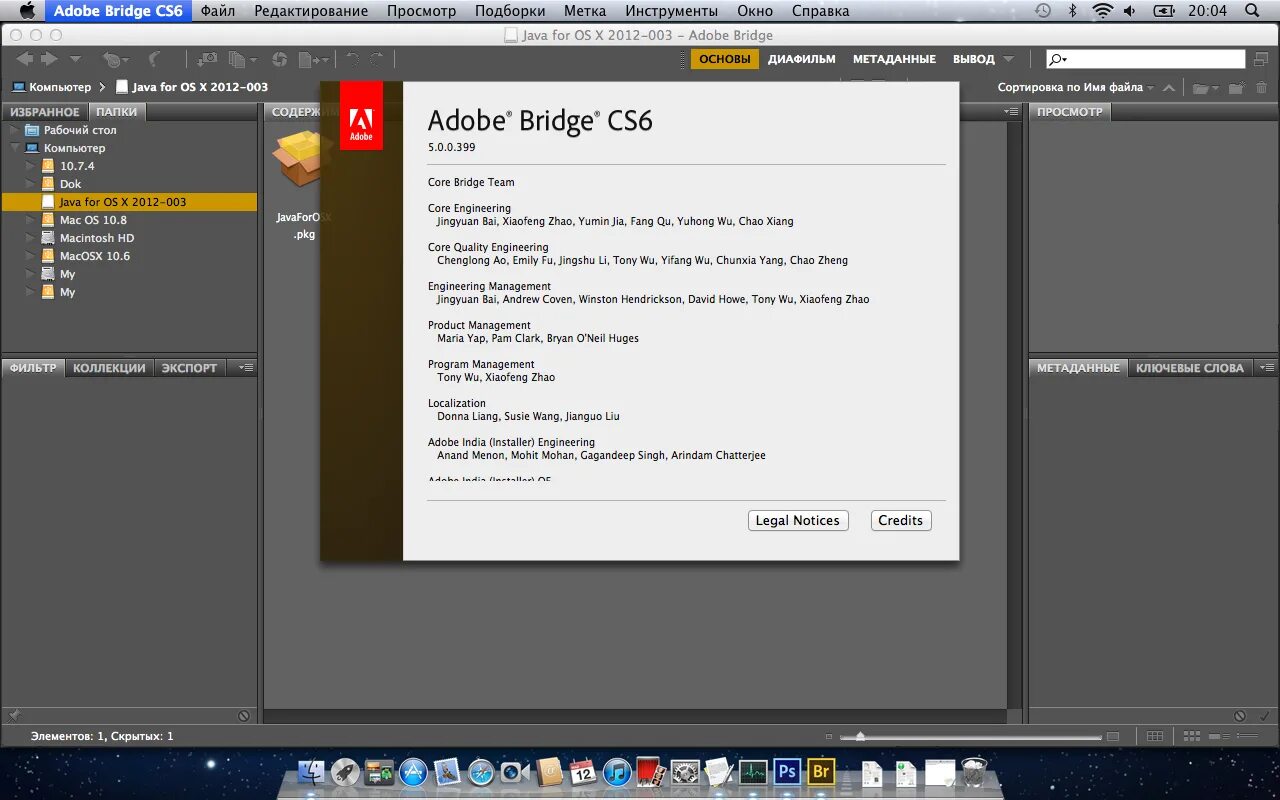Click the Legal Notices button
Screen dimensions: 1280x800
pyautogui.click(x=797, y=520)
